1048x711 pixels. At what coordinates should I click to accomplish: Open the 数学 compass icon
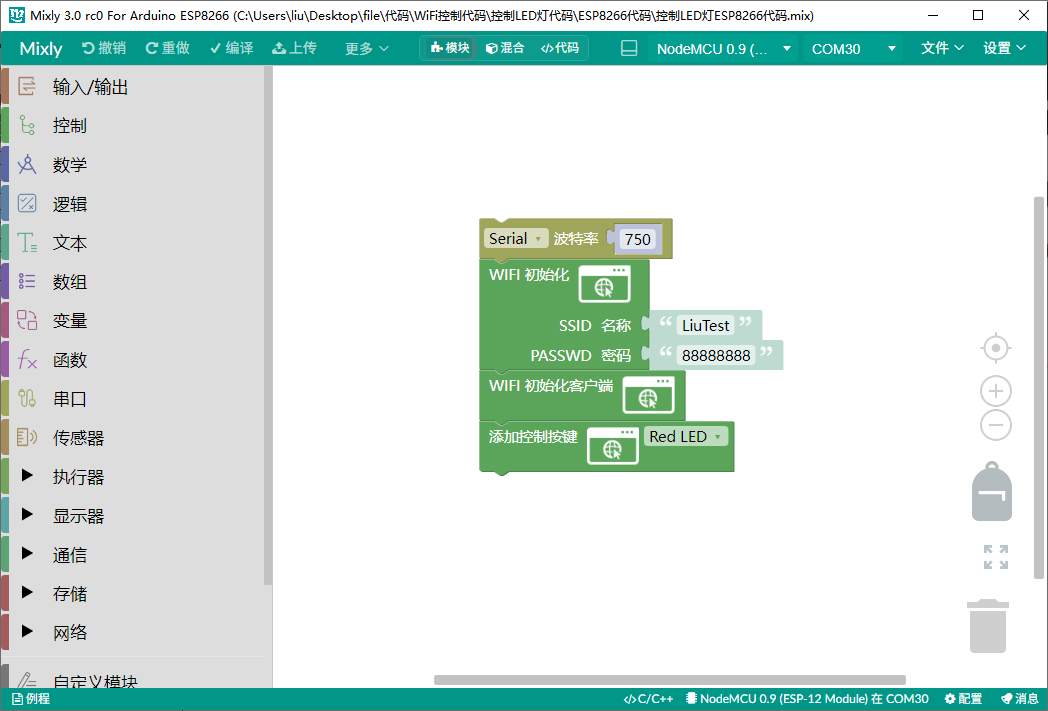[x=27, y=164]
